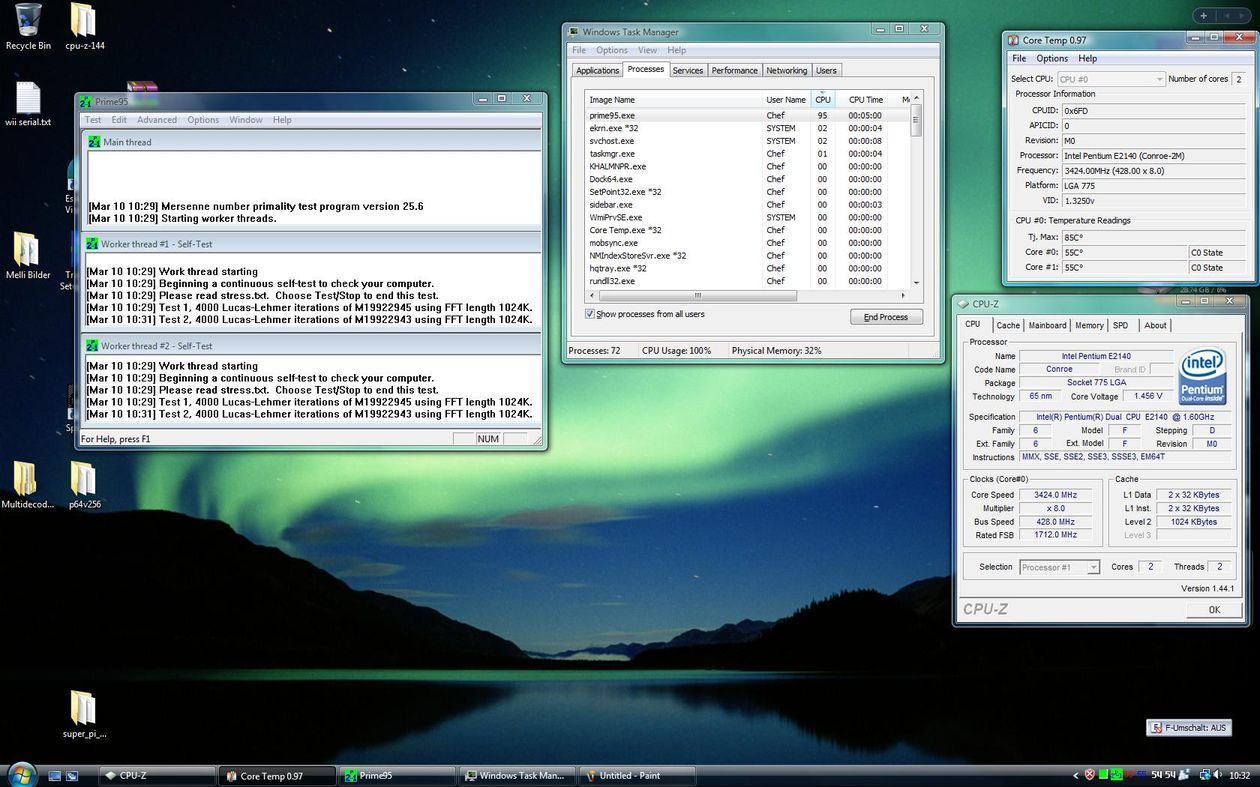Image resolution: width=1260 pixels, height=787 pixels.
Task: Switch to the Networking tab
Action: pos(786,71)
